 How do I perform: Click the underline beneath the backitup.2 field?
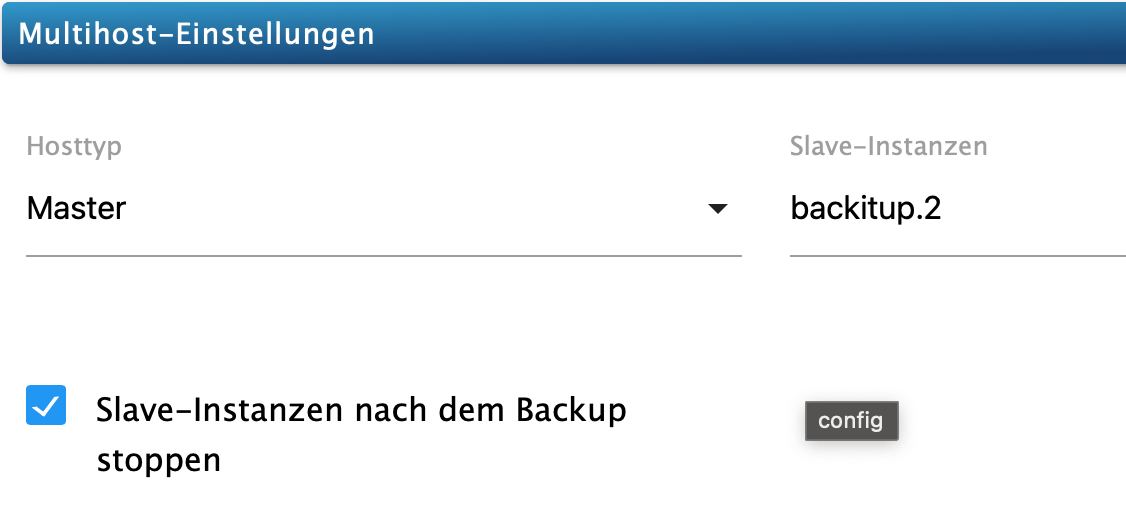coord(956,256)
